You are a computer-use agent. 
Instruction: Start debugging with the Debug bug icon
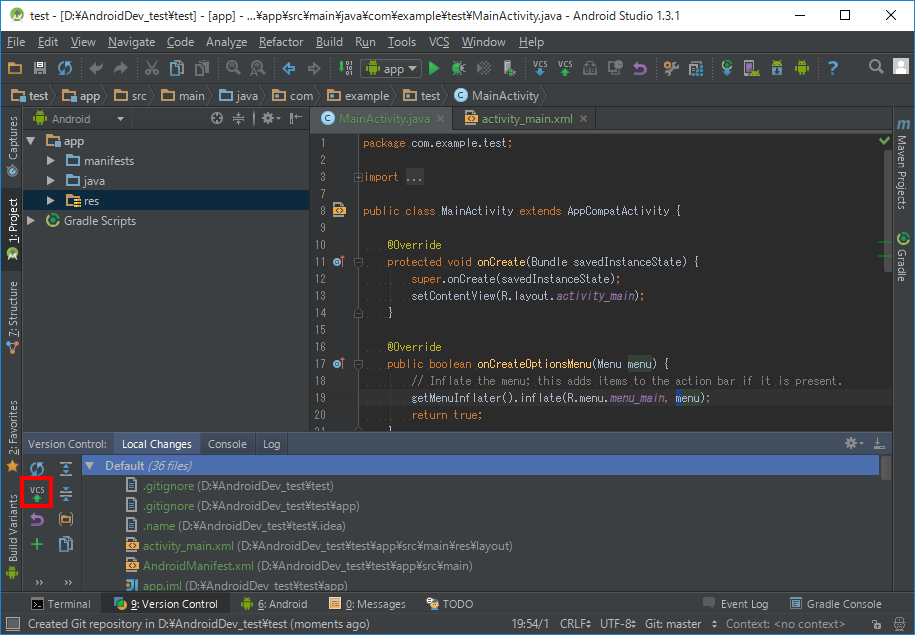pyautogui.click(x=459, y=68)
